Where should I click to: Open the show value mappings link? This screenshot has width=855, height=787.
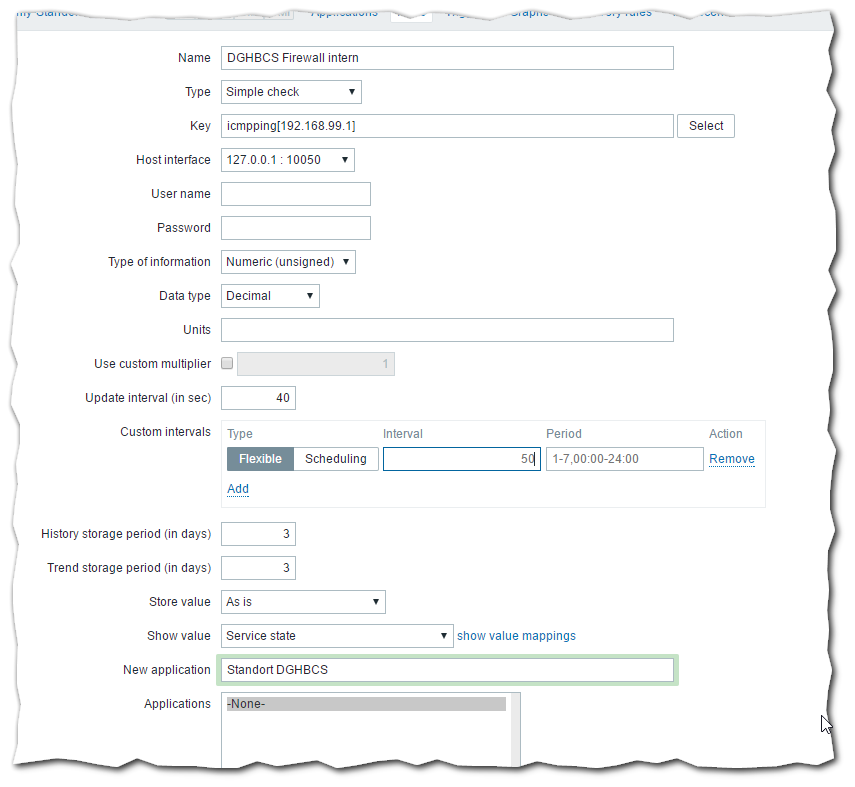tap(516, 636)
